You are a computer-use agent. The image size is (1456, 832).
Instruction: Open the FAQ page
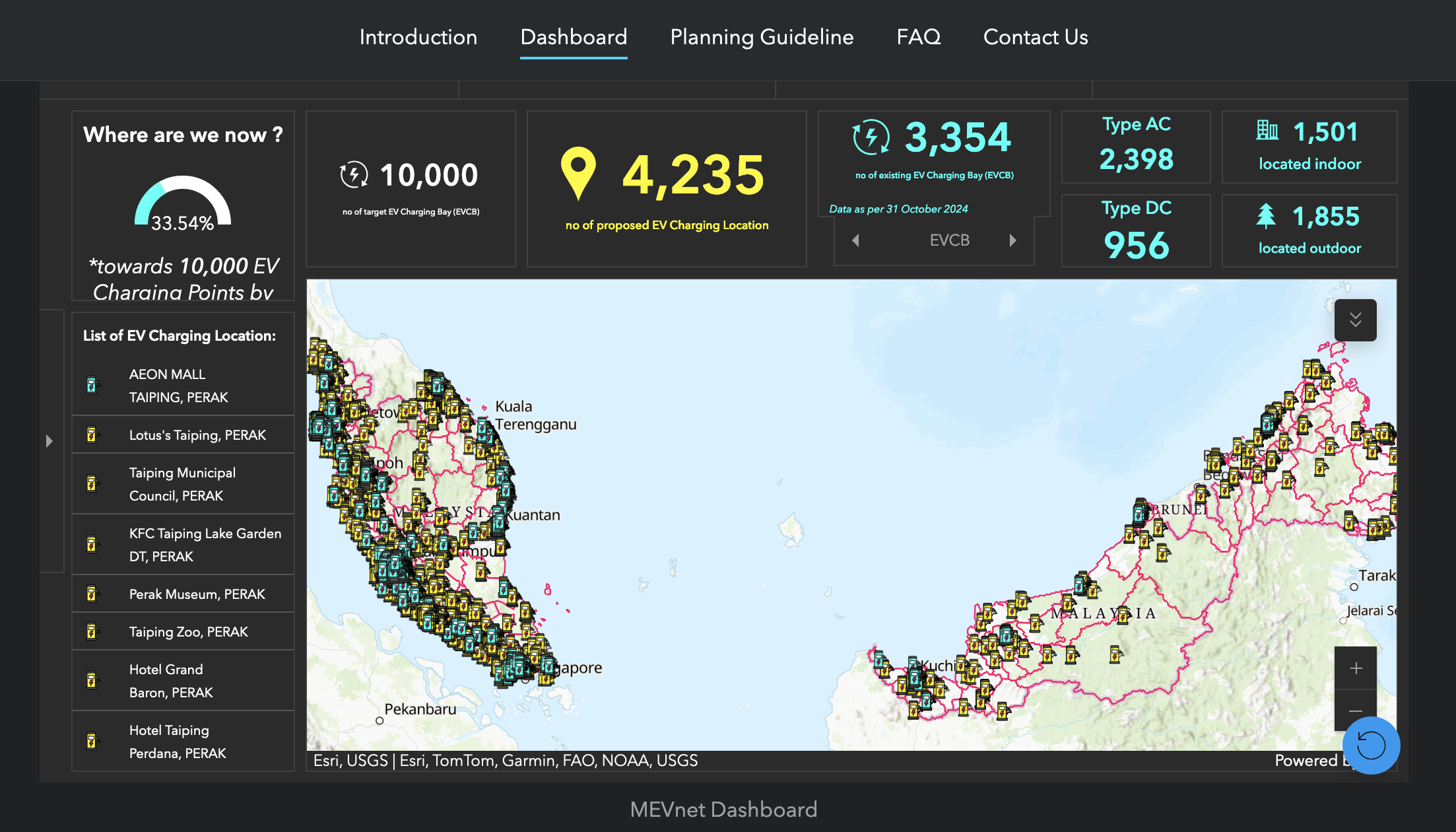918,37
